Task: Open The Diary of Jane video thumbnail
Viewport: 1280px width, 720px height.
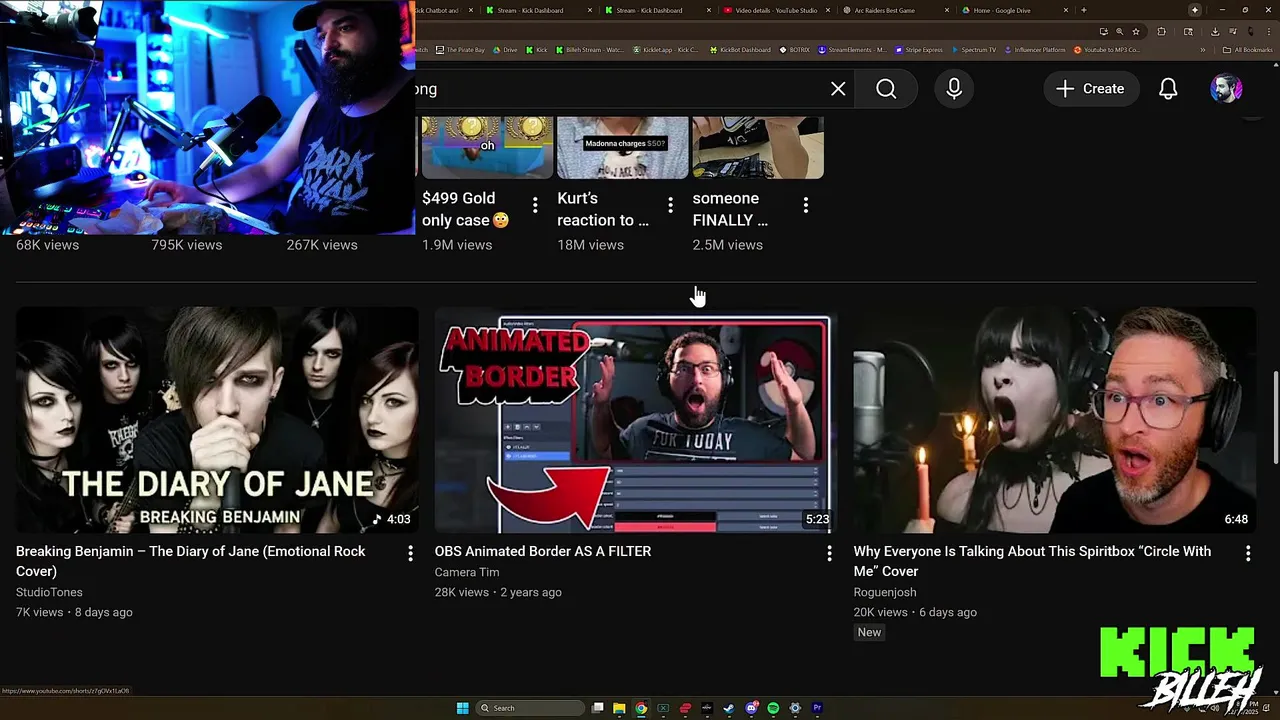Action: pyautogui.click(x=217, y=420)
